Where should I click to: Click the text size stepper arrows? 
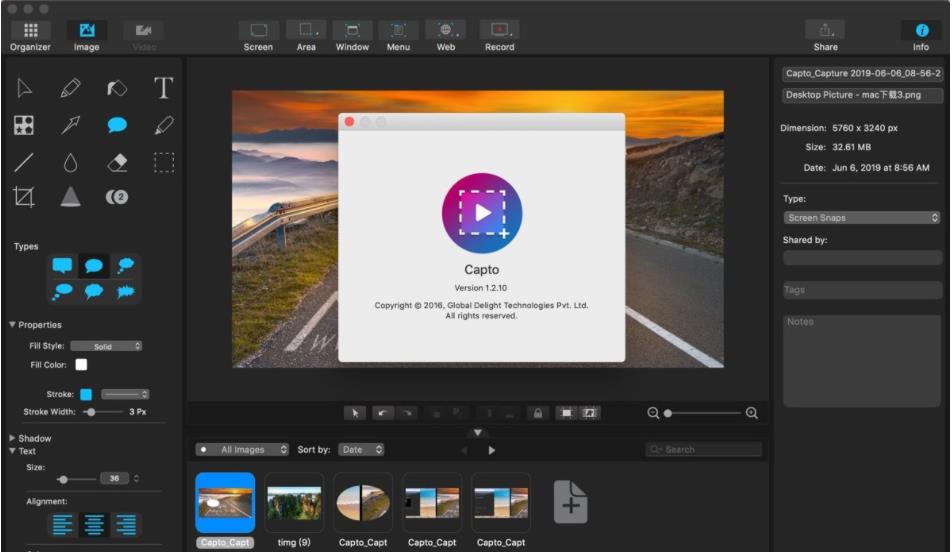coord(137,479)
